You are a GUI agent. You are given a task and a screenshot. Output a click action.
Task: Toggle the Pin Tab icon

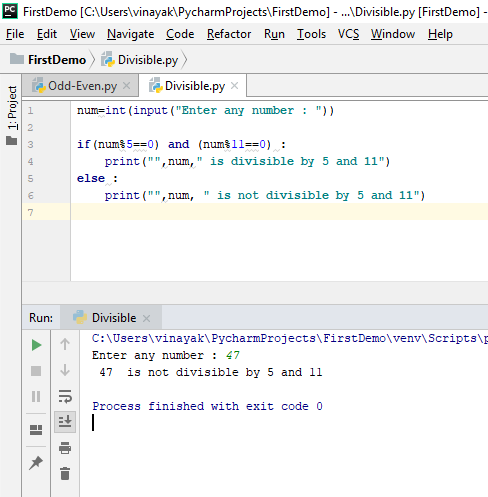coord(36,463)
